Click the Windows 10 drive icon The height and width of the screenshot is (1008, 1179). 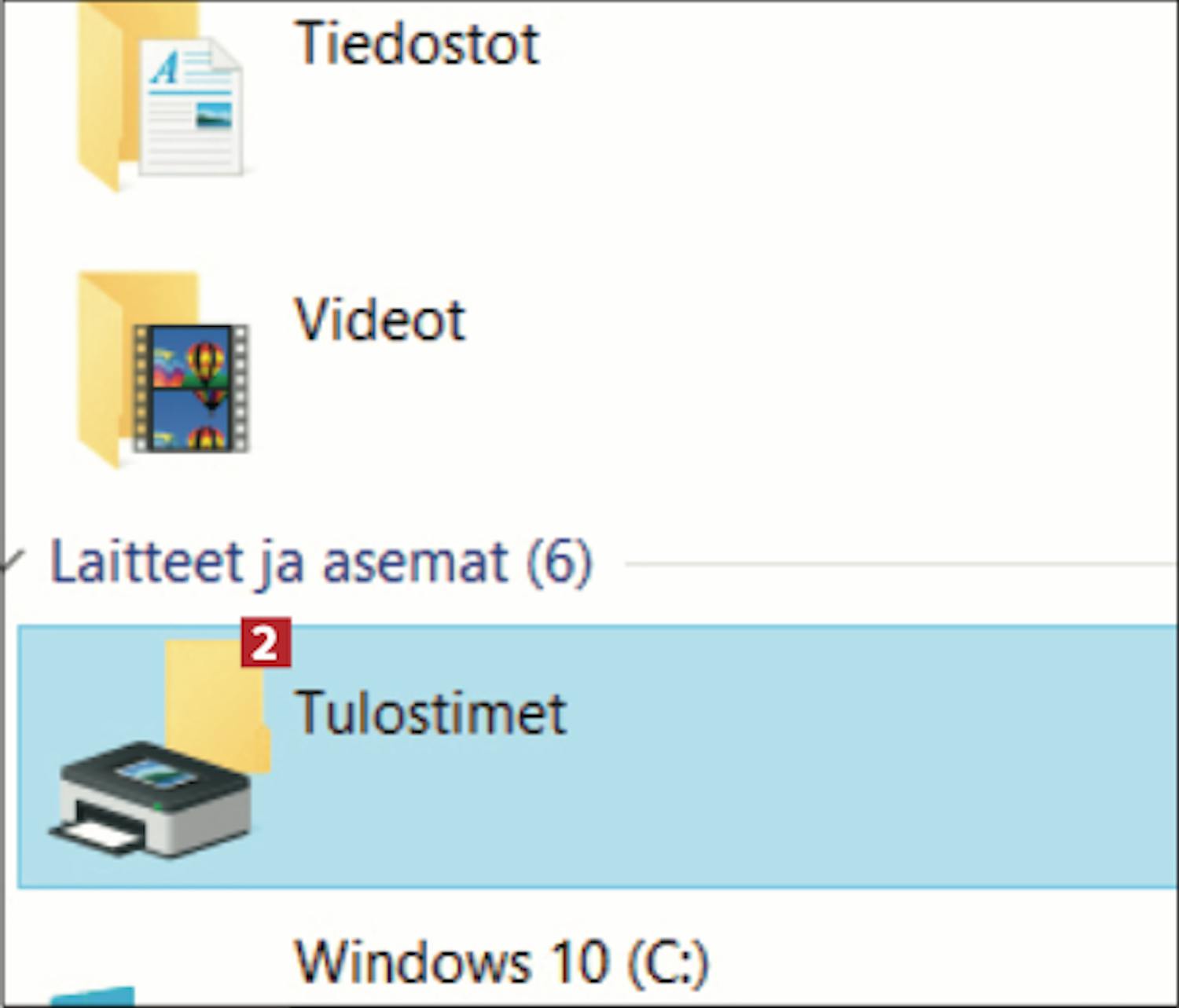[x=94, y=996]
